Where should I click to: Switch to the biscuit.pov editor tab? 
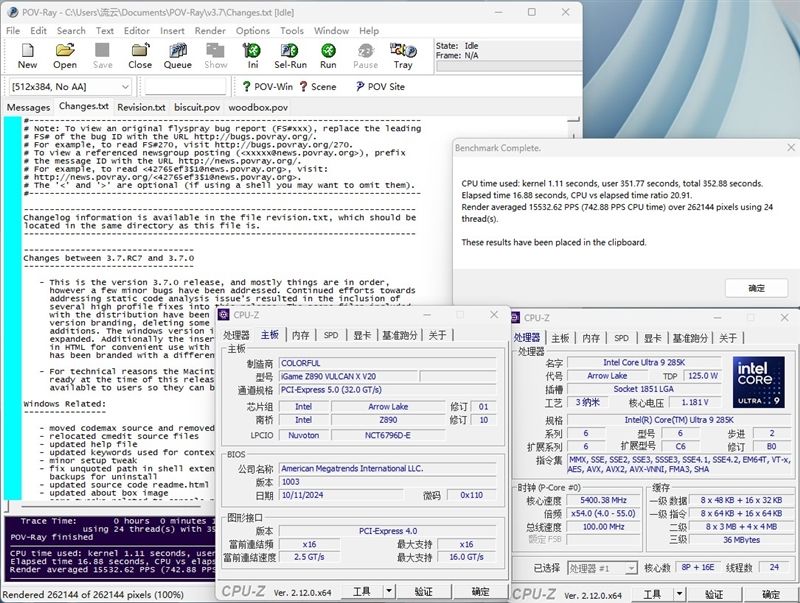[197, 107]
